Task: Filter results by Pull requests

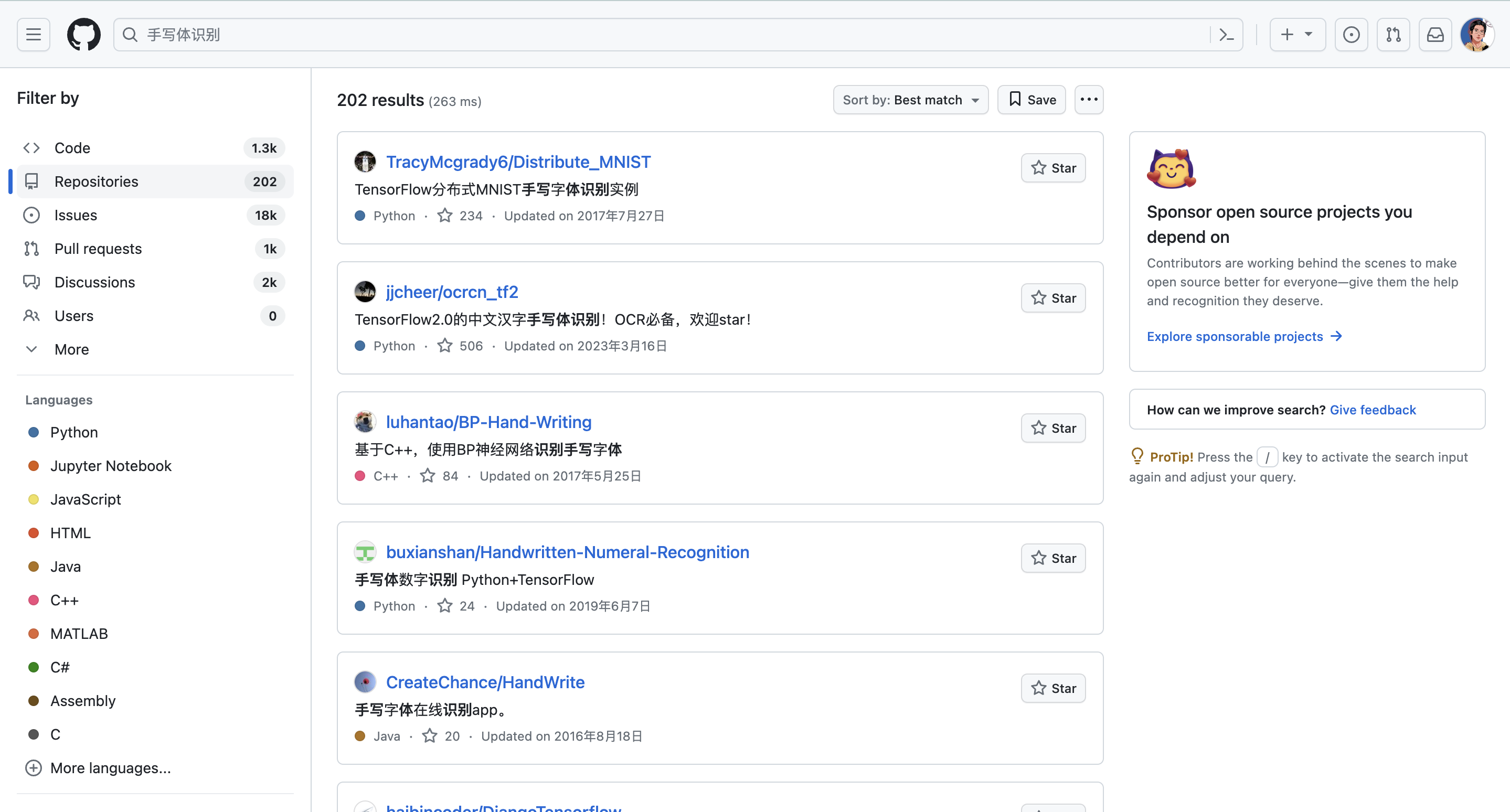Action: 155,249
